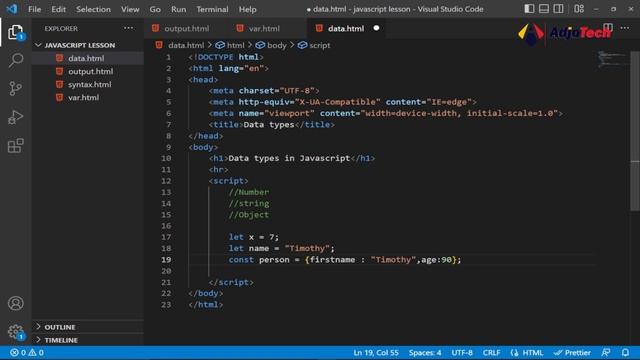Open the Source Control view
The image size is (640, 360).
pyautogui.click(x=16, y=89)
